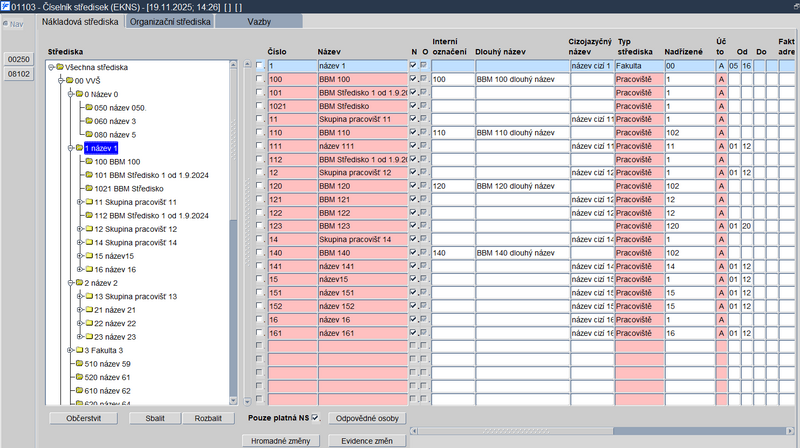The width and height of the screenshot is (800, 448).
Task: Click folder icon of Všechna střediska root
Action: point(60,67)
